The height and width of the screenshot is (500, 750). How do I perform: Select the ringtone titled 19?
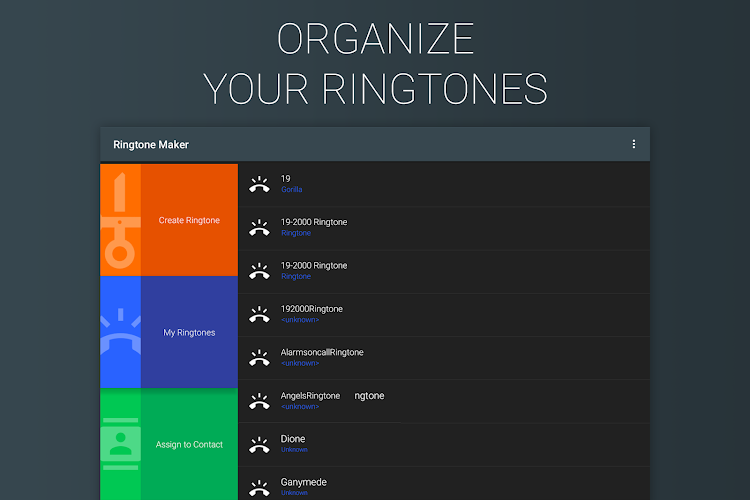coord(286,178)
